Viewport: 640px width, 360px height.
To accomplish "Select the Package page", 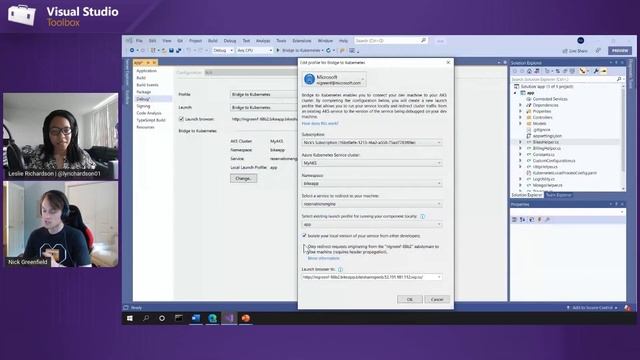I will coord(144,92).
